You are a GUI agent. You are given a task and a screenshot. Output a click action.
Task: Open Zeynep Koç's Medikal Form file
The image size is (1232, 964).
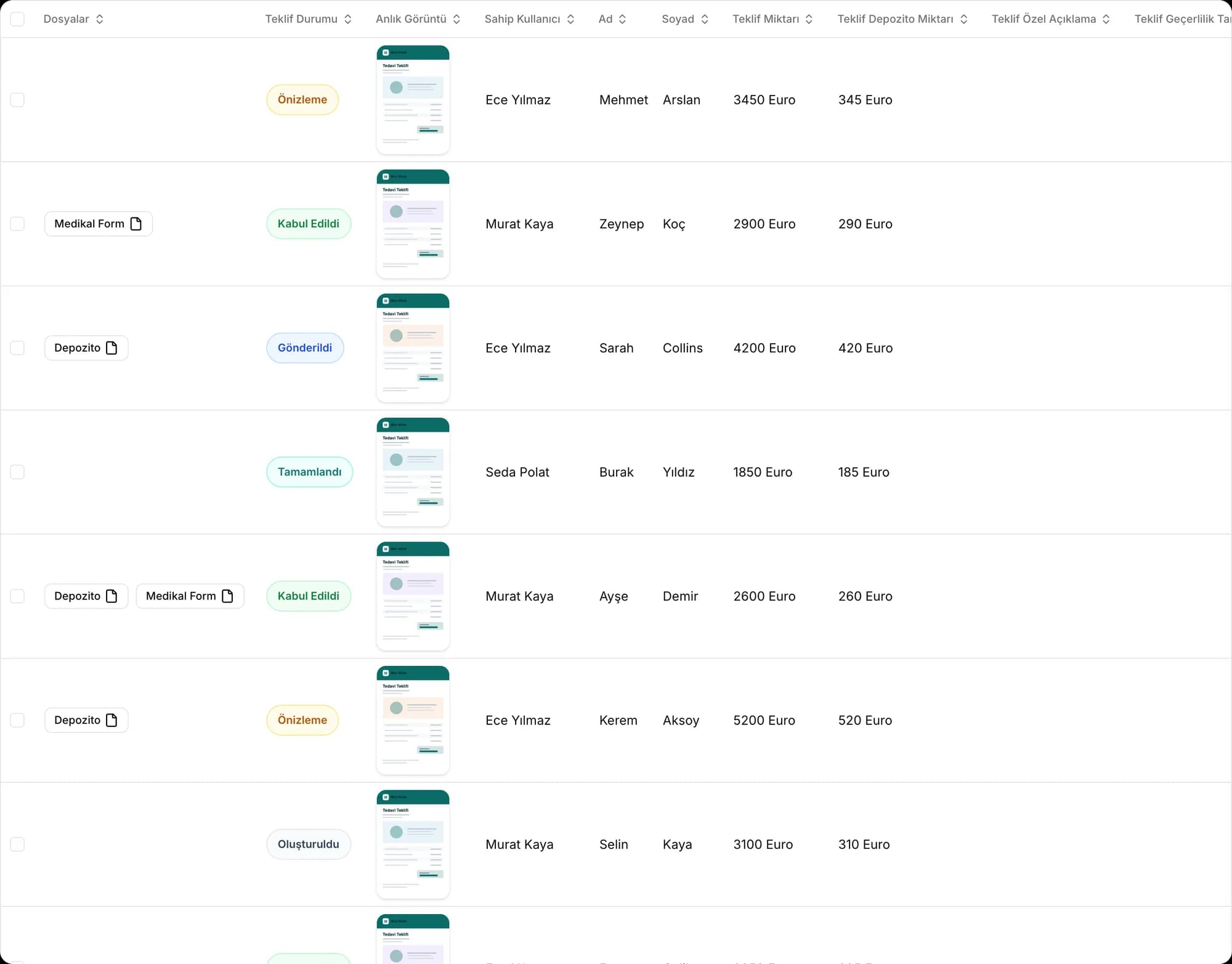[99, 224]
